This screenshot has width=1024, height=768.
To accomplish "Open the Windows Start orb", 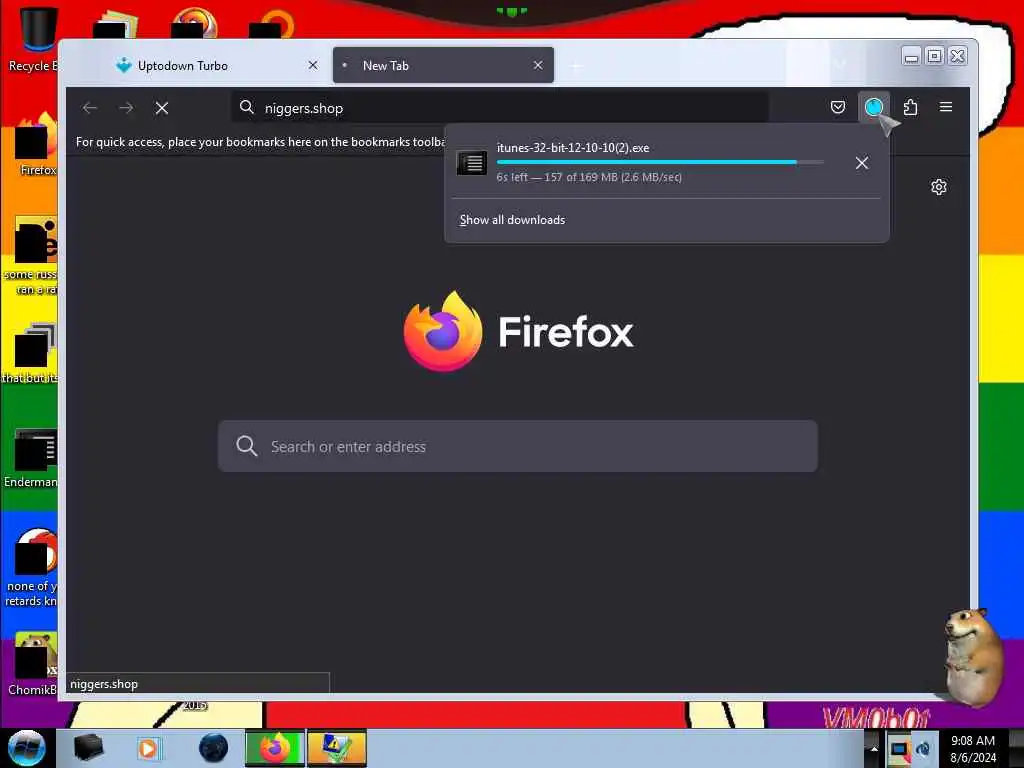I will tap(26, 748).
